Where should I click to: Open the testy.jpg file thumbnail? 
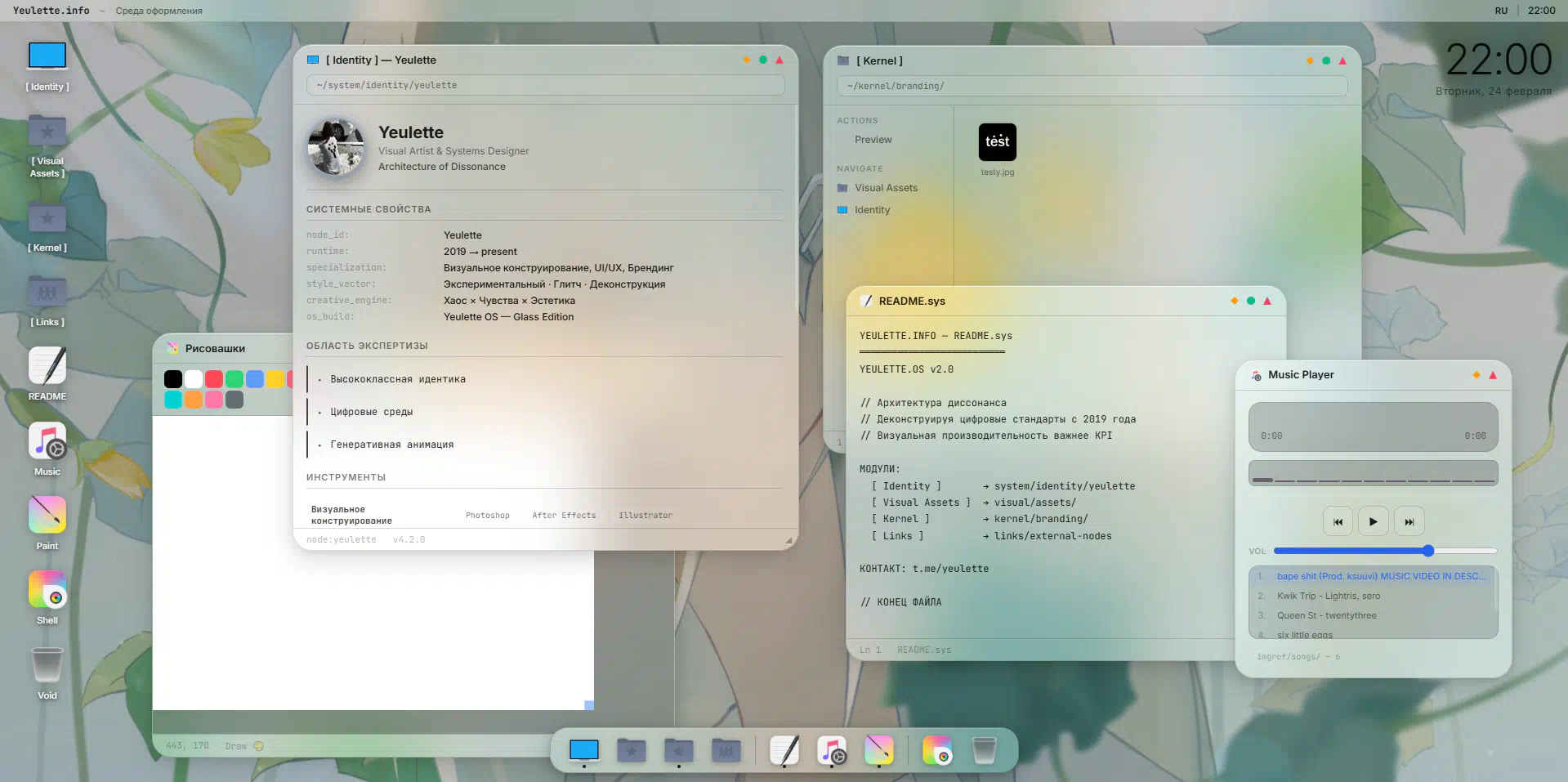997,142
